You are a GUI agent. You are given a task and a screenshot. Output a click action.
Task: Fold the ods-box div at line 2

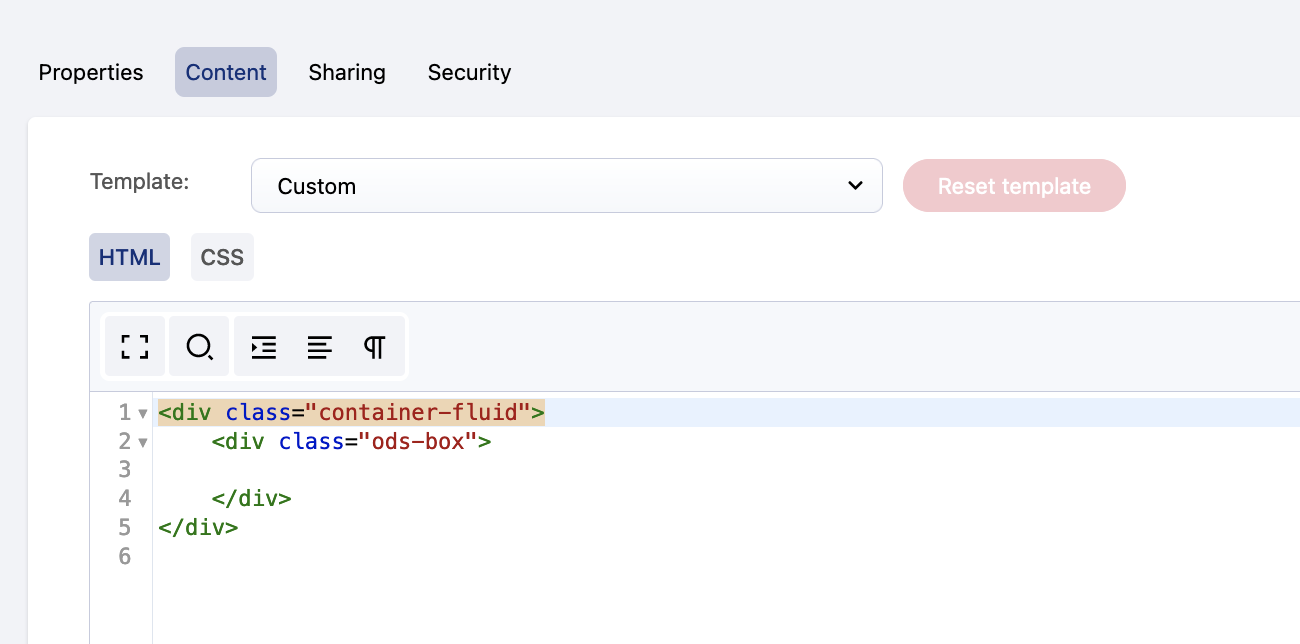143,442
